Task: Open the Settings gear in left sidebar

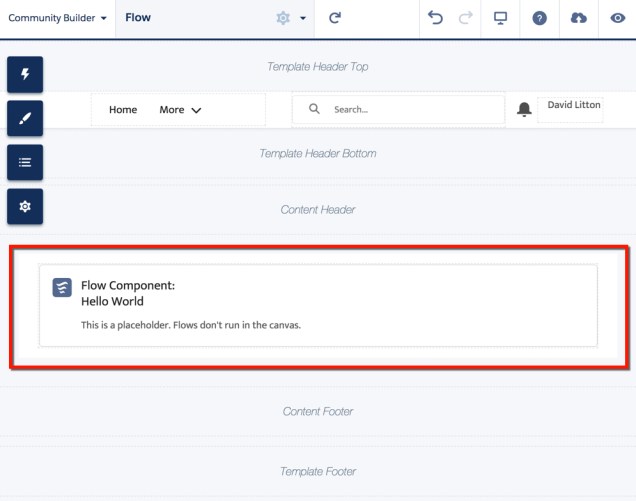Action: (25, 206)
